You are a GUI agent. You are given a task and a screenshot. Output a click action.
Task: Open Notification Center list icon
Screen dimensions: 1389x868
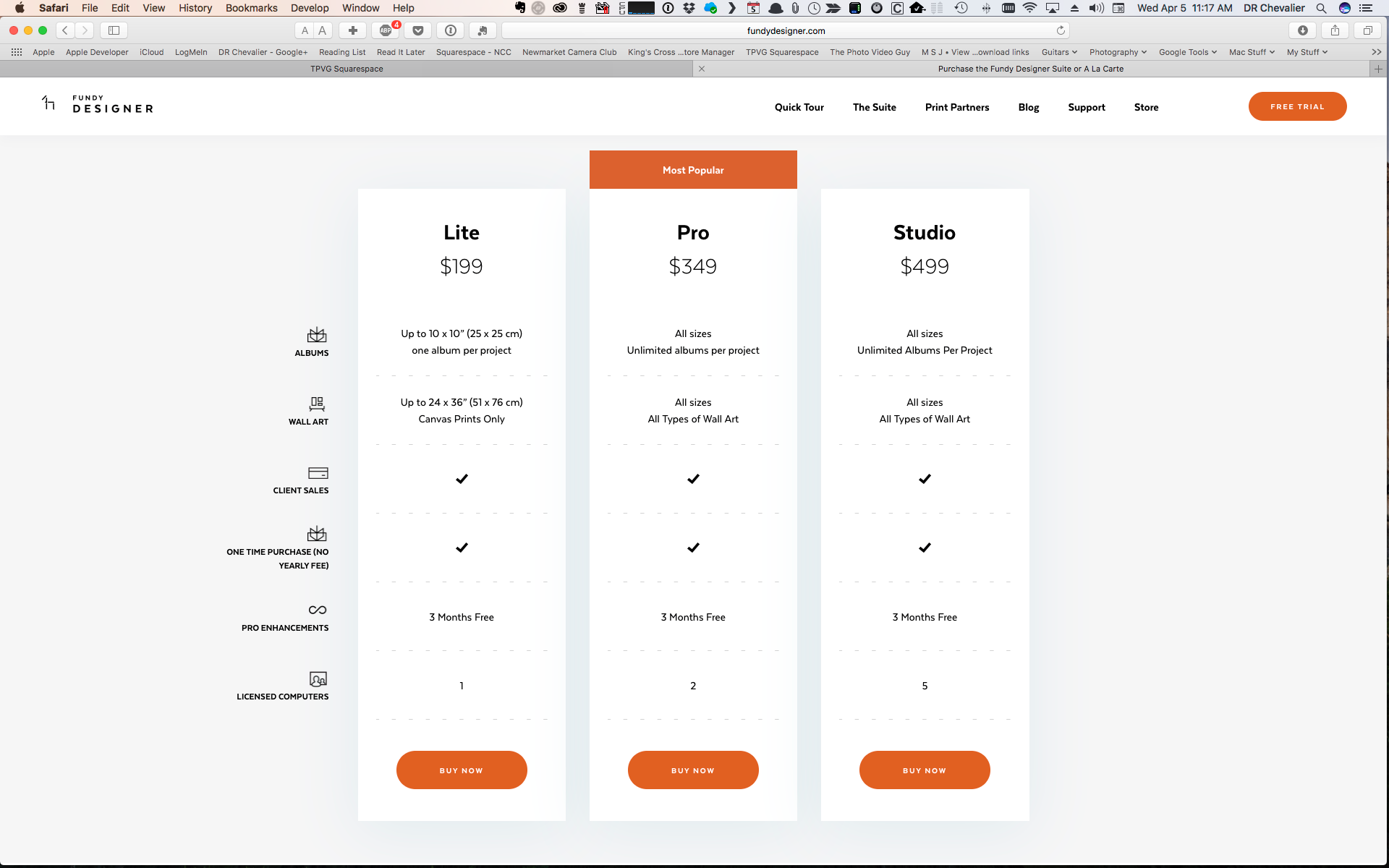[1366, 8]
